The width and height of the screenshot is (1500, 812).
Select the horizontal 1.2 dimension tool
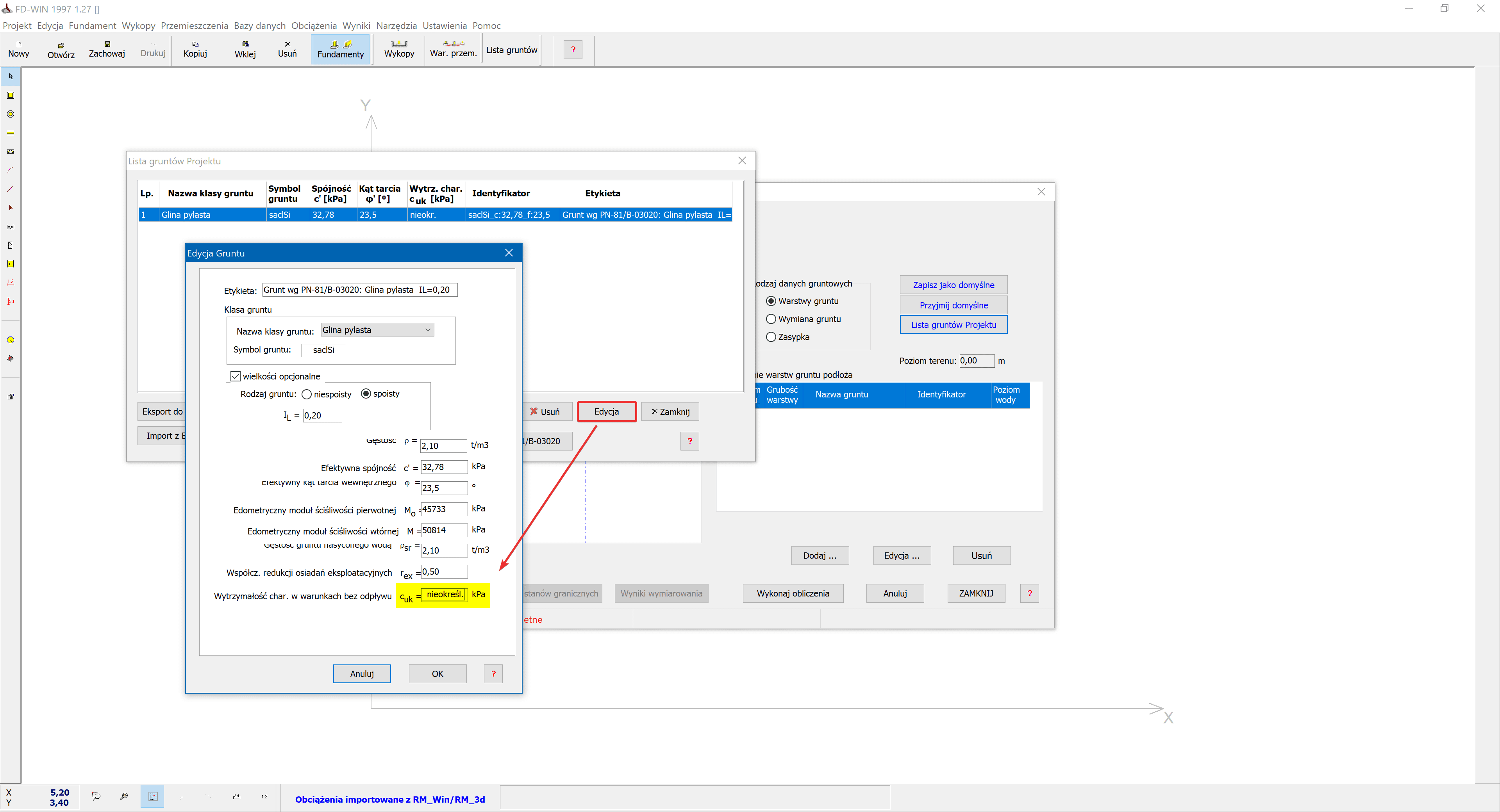[11, 282]
